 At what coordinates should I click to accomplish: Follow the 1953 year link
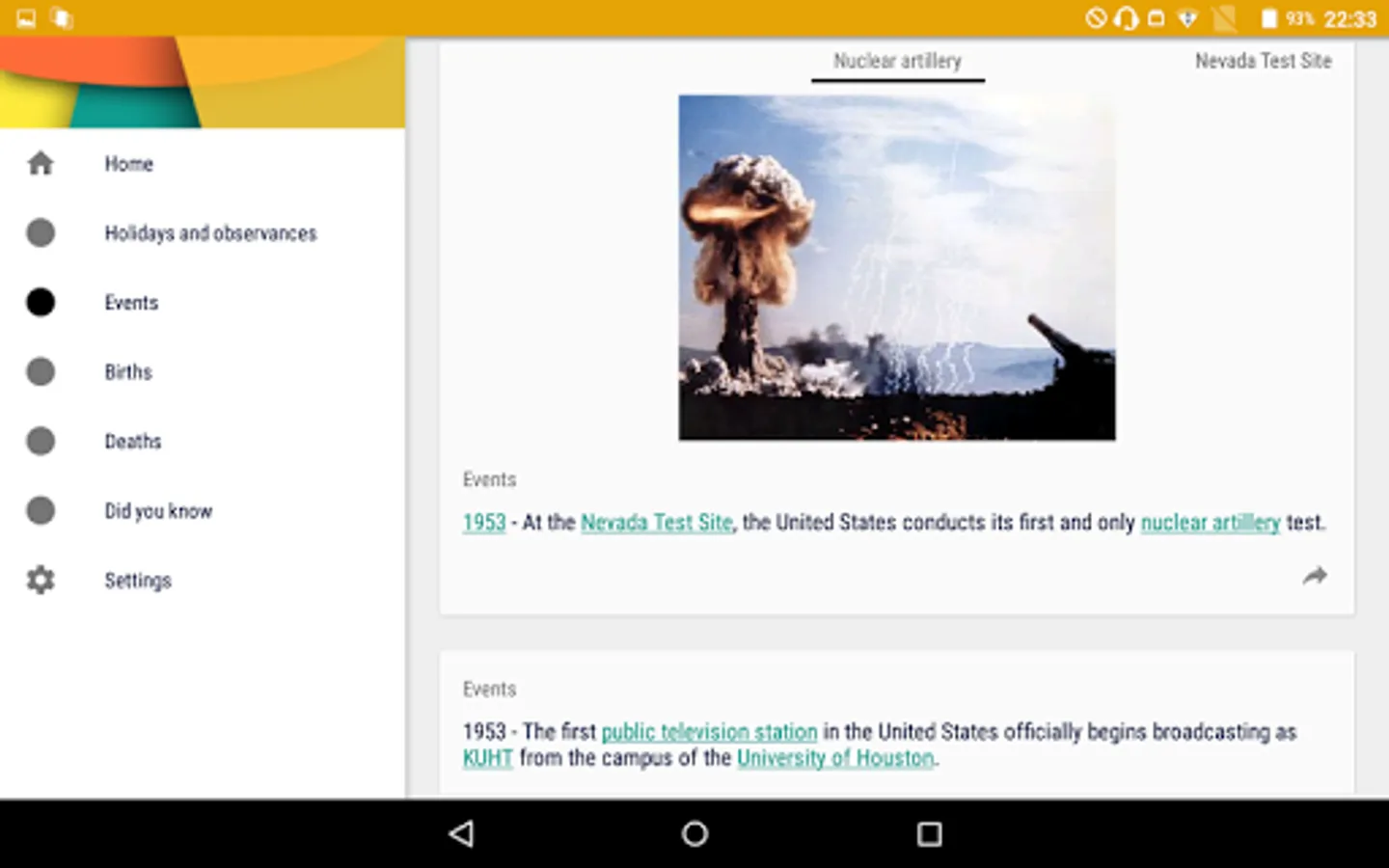[484, 523]
